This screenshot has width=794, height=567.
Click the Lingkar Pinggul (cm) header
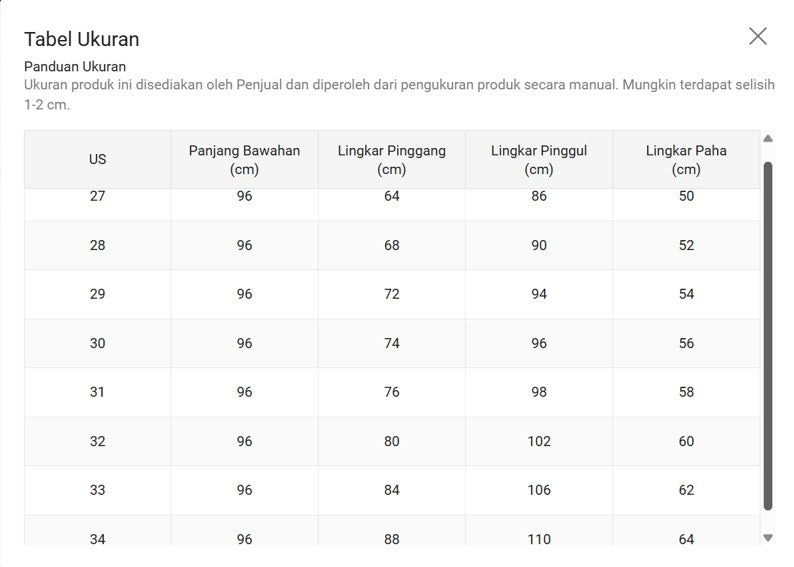pos(539,159)
